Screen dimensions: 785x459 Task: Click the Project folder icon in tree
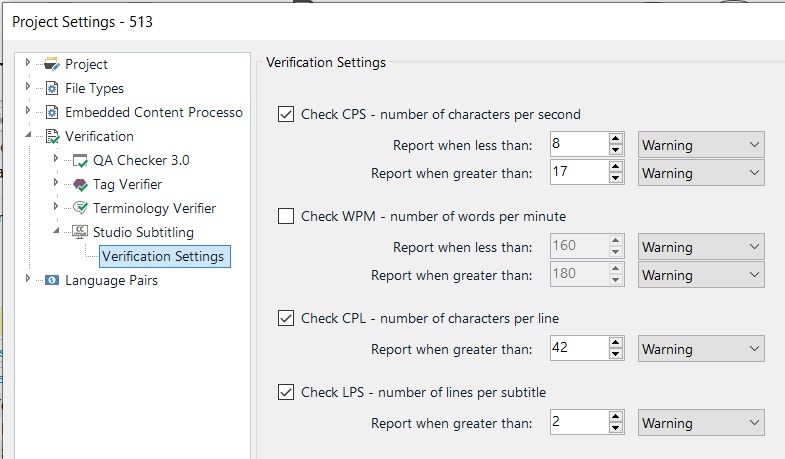52,64
